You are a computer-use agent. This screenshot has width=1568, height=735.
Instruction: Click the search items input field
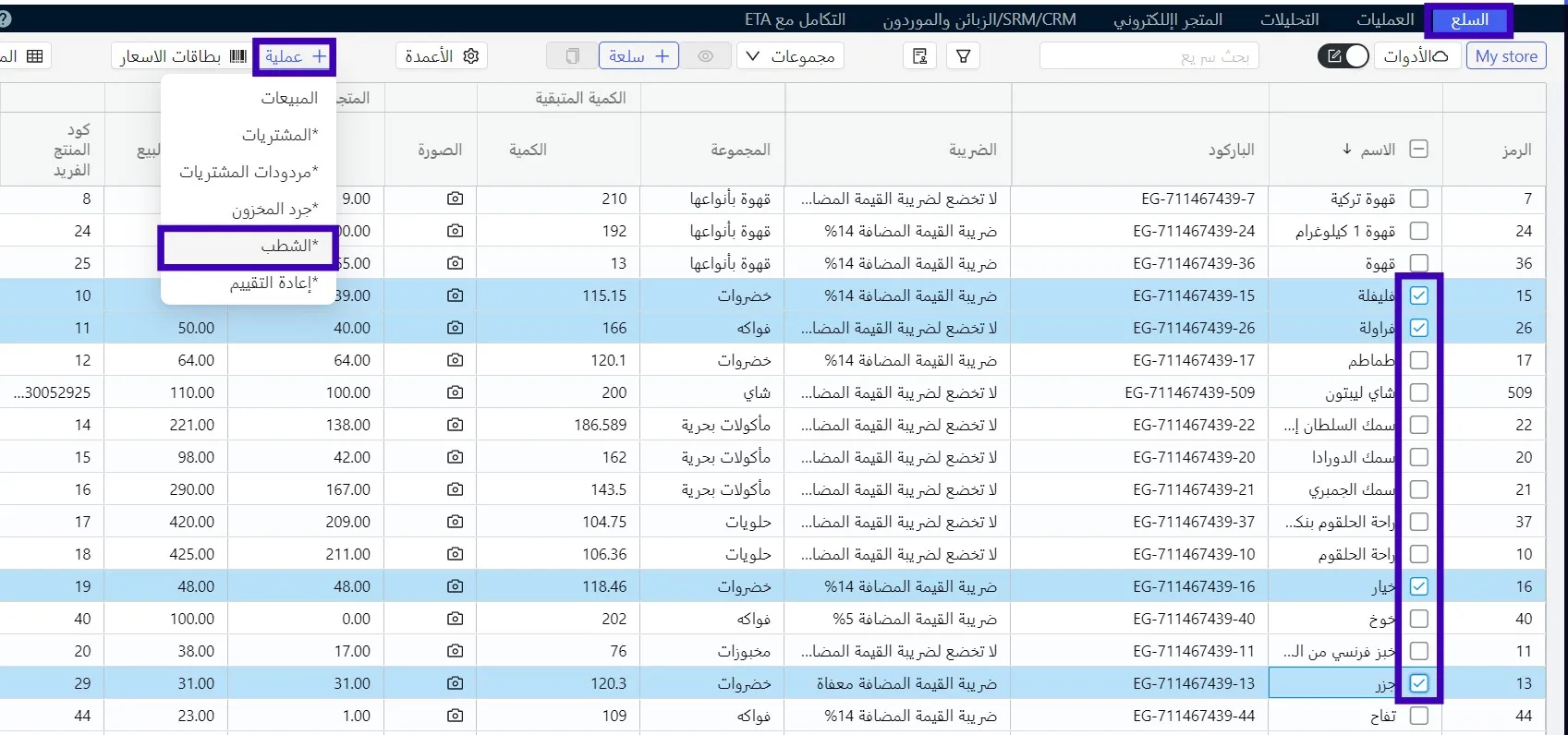(x=1149, y=56)
